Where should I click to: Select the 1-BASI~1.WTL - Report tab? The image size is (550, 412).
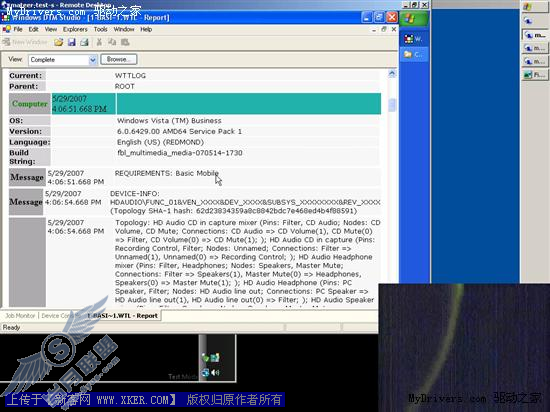[122, 316]
